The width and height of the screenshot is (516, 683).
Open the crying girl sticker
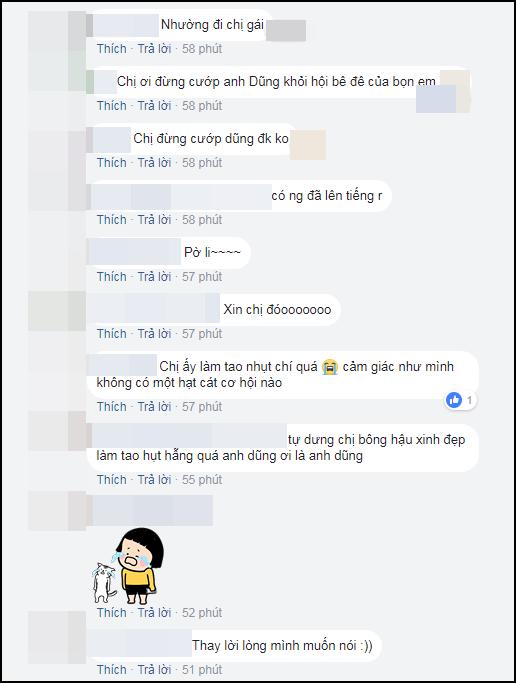(x=125, y=565)
